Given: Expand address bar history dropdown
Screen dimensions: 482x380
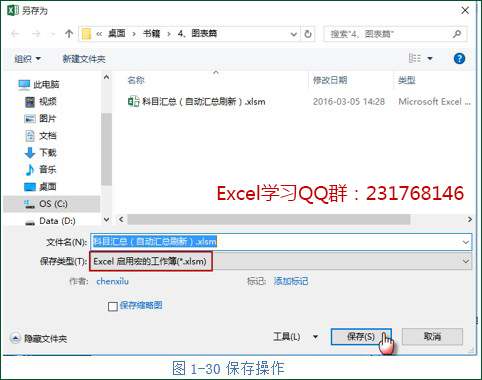Looking at the screenshot, I should click(x=293, y=34).
